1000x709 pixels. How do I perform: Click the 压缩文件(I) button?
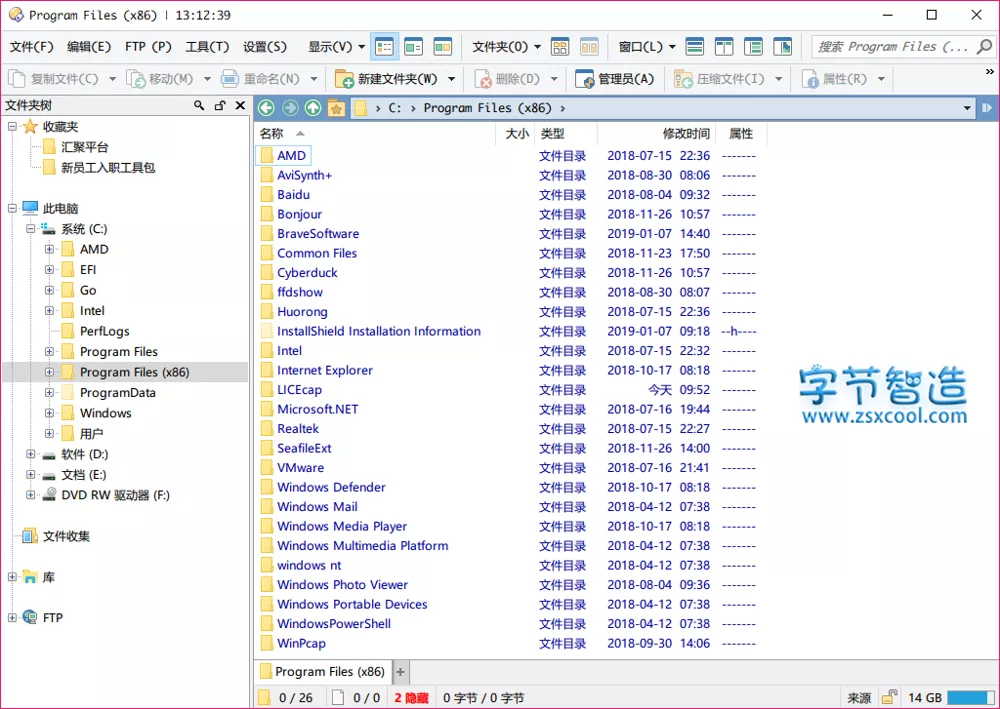pyautogui.click(x=719, y=79)
